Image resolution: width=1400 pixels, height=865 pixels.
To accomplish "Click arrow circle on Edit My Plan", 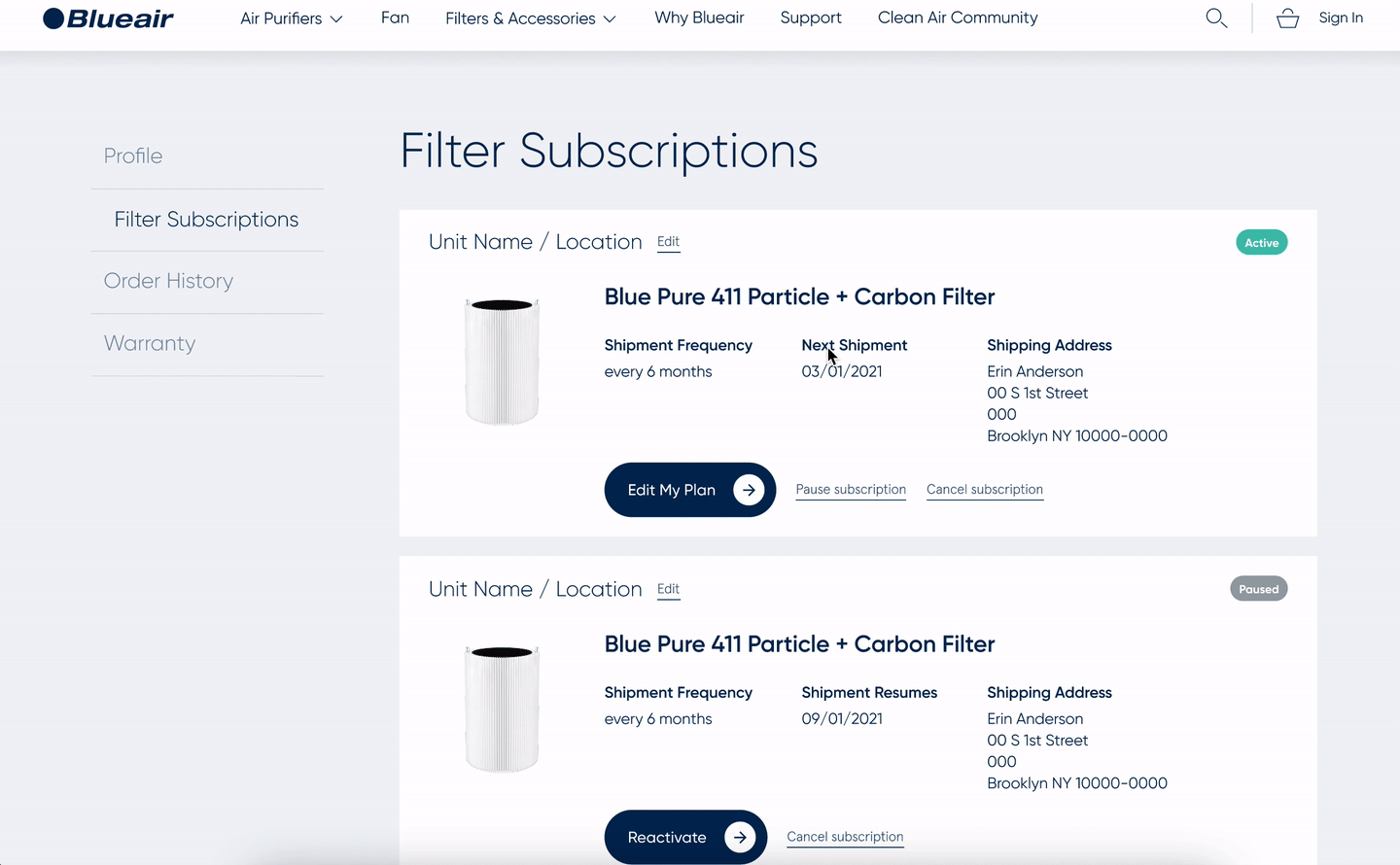I will 749,490.
